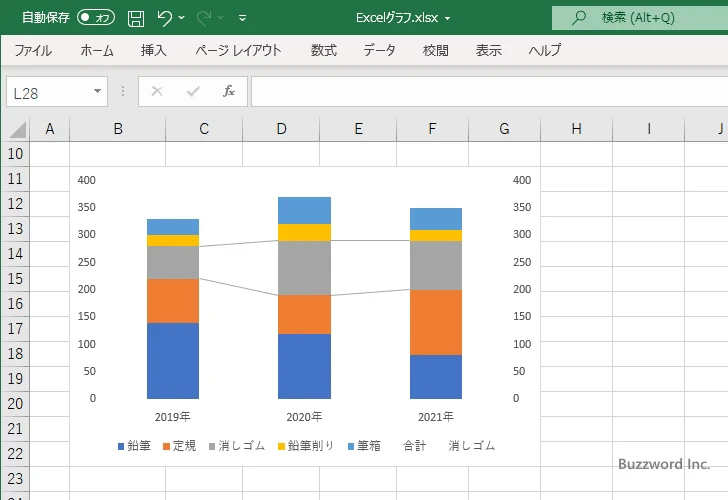Open the データ tab
Image resolution: width=728 pixels, height=500 pixels.
379,50
